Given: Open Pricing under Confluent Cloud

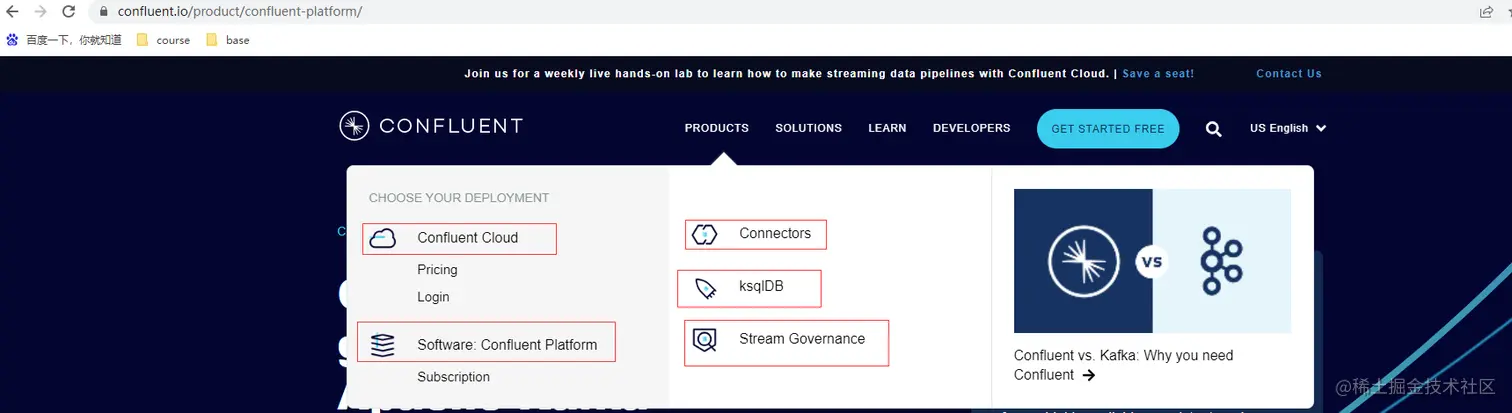Looking at the screenshot, I should tap(437, 269).
